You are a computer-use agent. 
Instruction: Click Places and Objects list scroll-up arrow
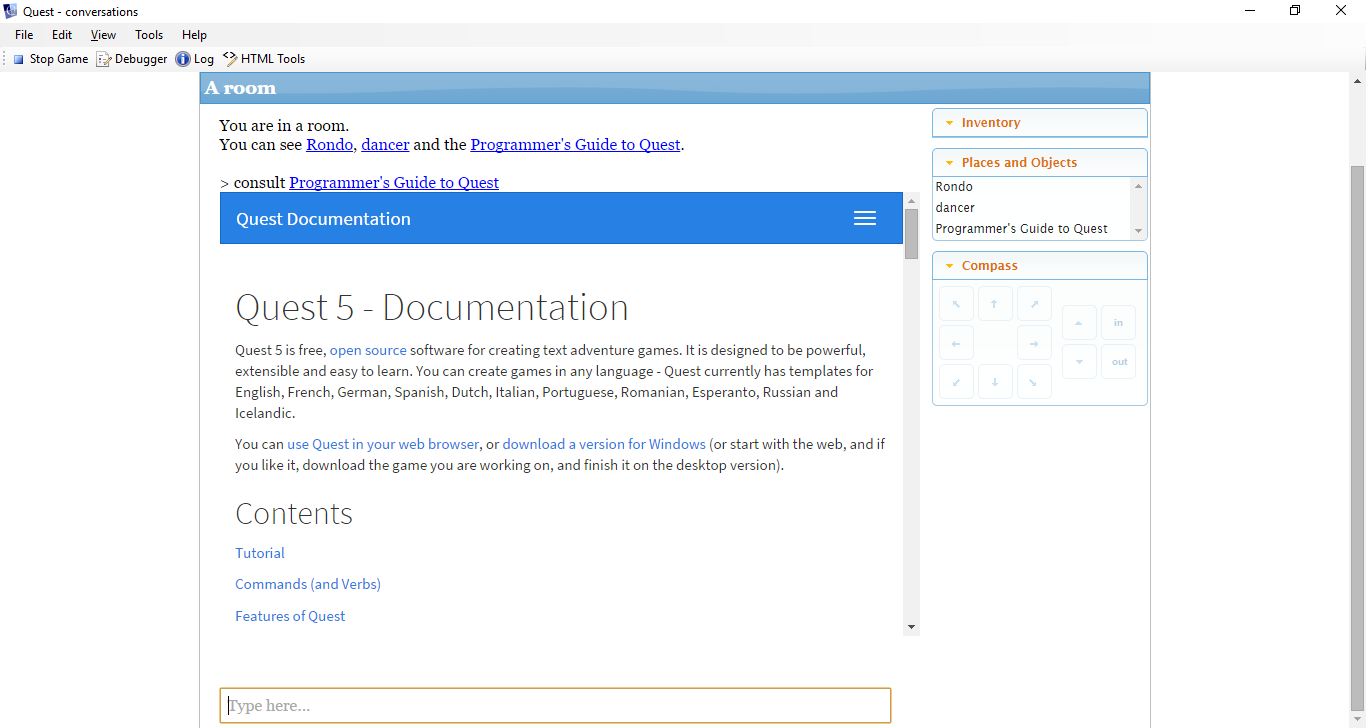tap(1138, 186)
